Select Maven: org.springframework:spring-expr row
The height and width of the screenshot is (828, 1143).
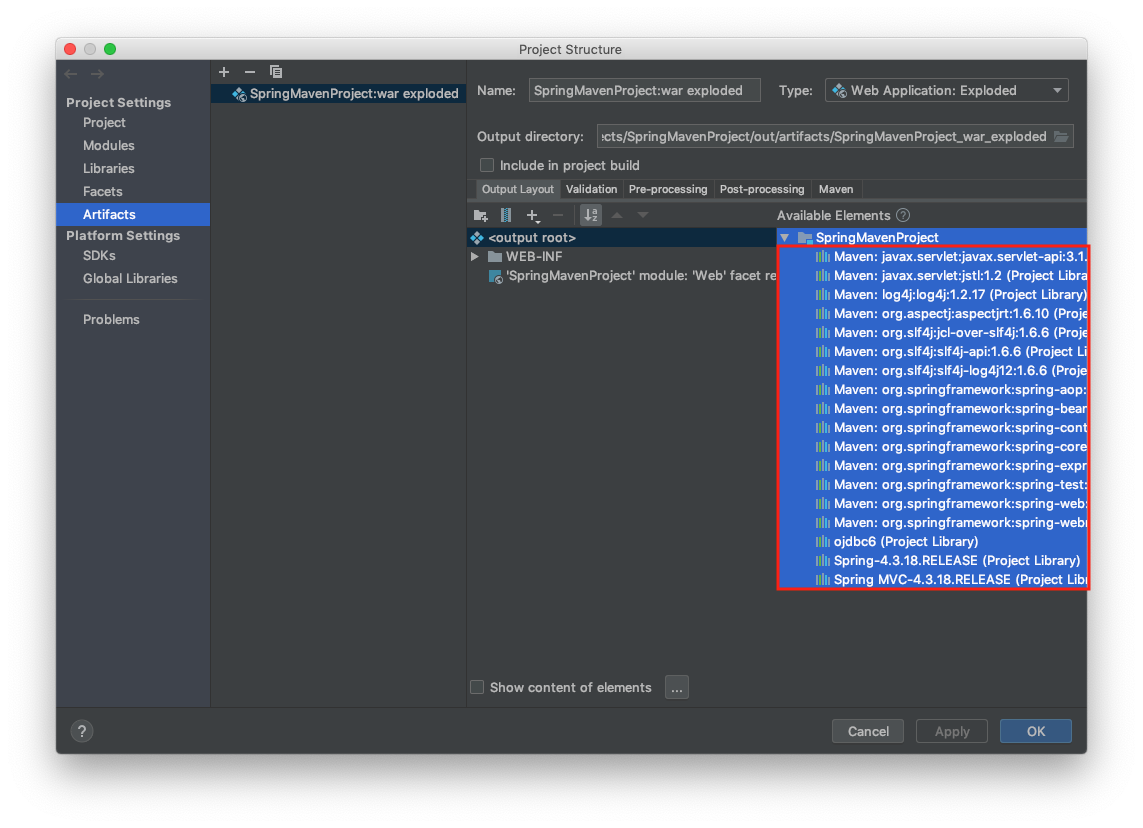933,466
